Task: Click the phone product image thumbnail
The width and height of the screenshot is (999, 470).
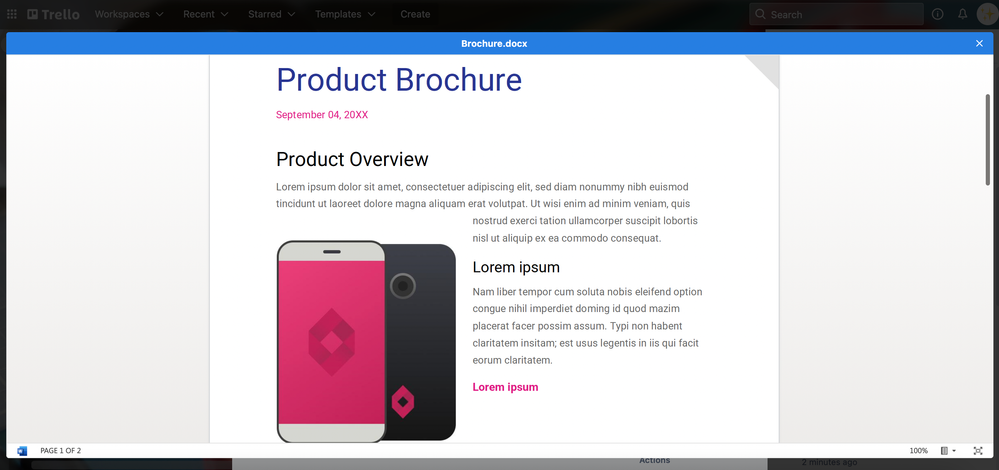Action: (x=366, y=341)
